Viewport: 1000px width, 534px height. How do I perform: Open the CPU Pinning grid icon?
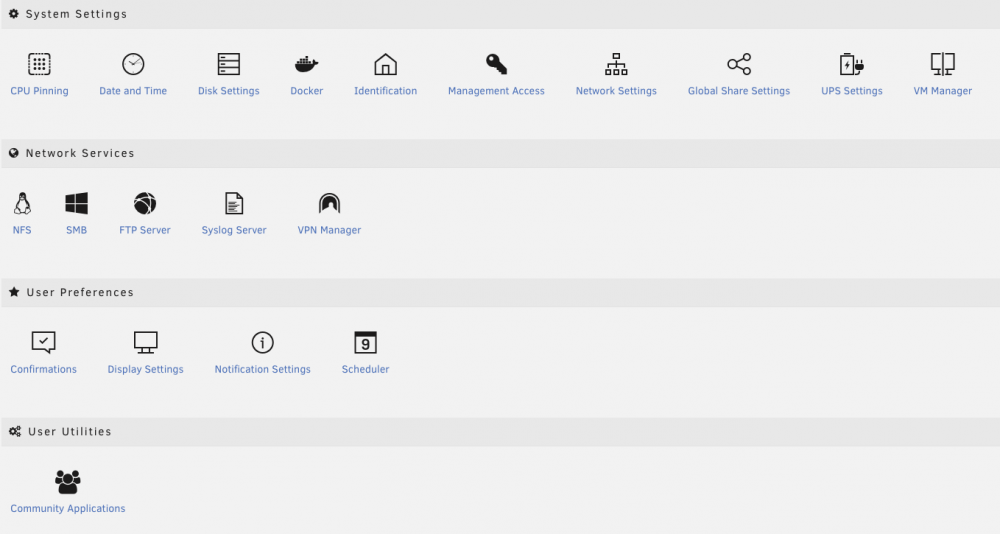(x=39, y=64)
